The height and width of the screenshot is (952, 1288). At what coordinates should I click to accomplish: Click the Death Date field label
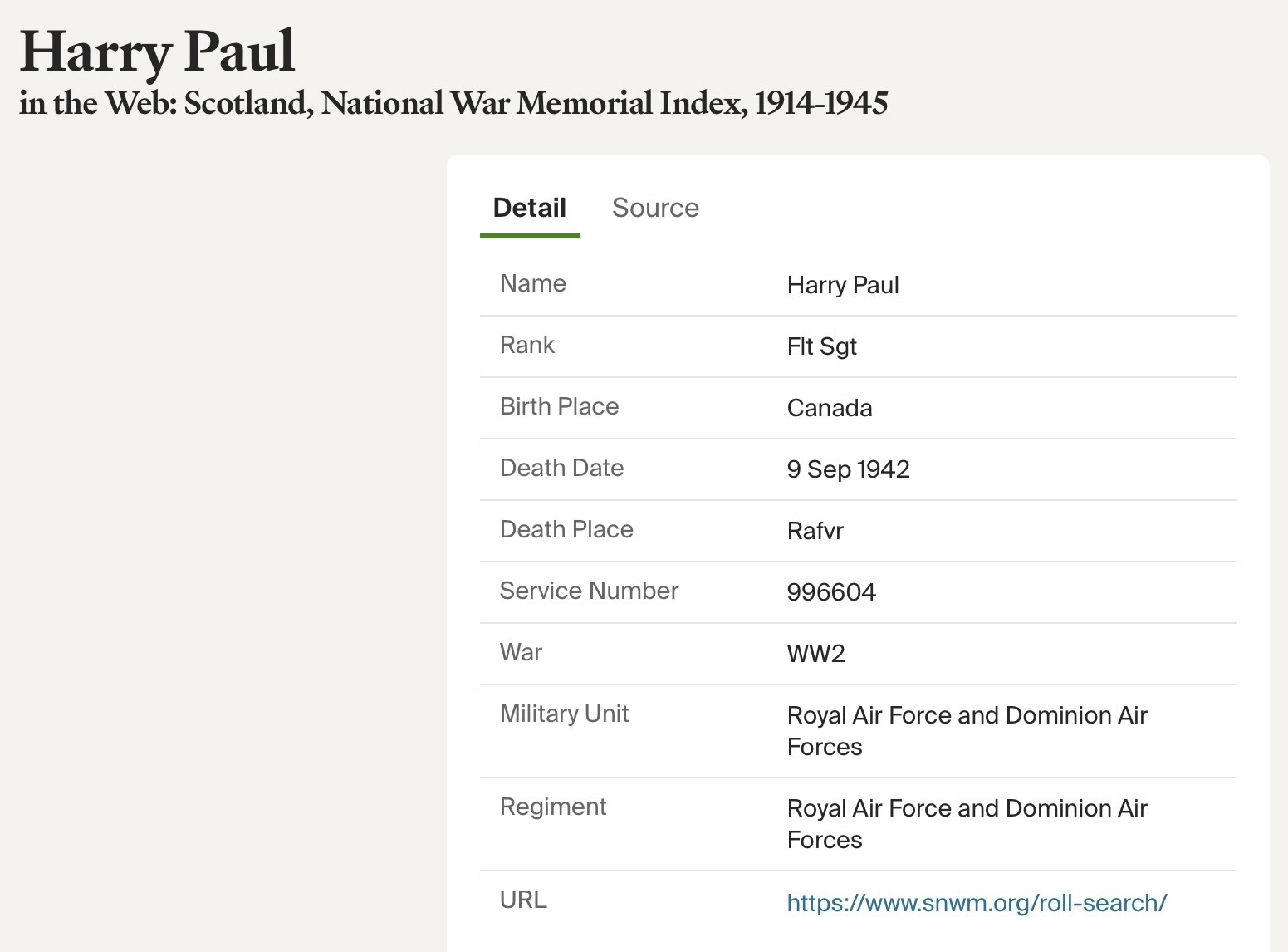tap(561, 468)
